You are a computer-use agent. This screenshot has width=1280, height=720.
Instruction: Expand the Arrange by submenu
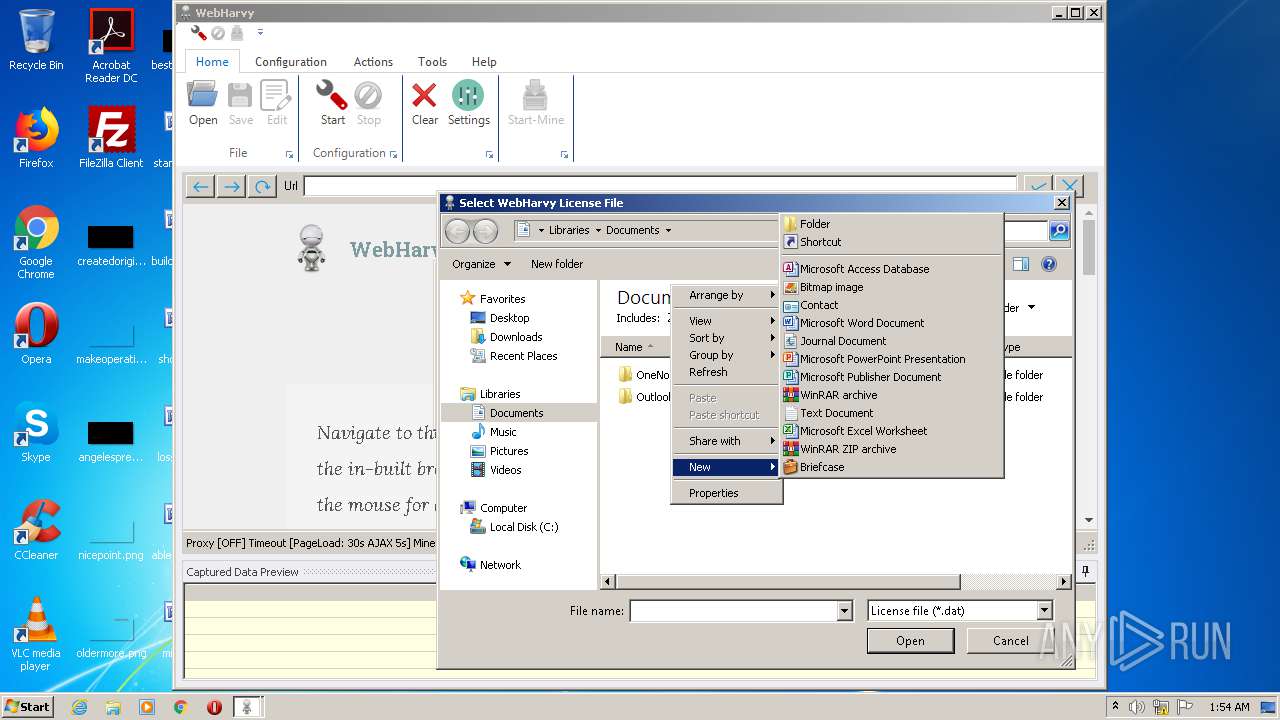click(x=726, y=295)
